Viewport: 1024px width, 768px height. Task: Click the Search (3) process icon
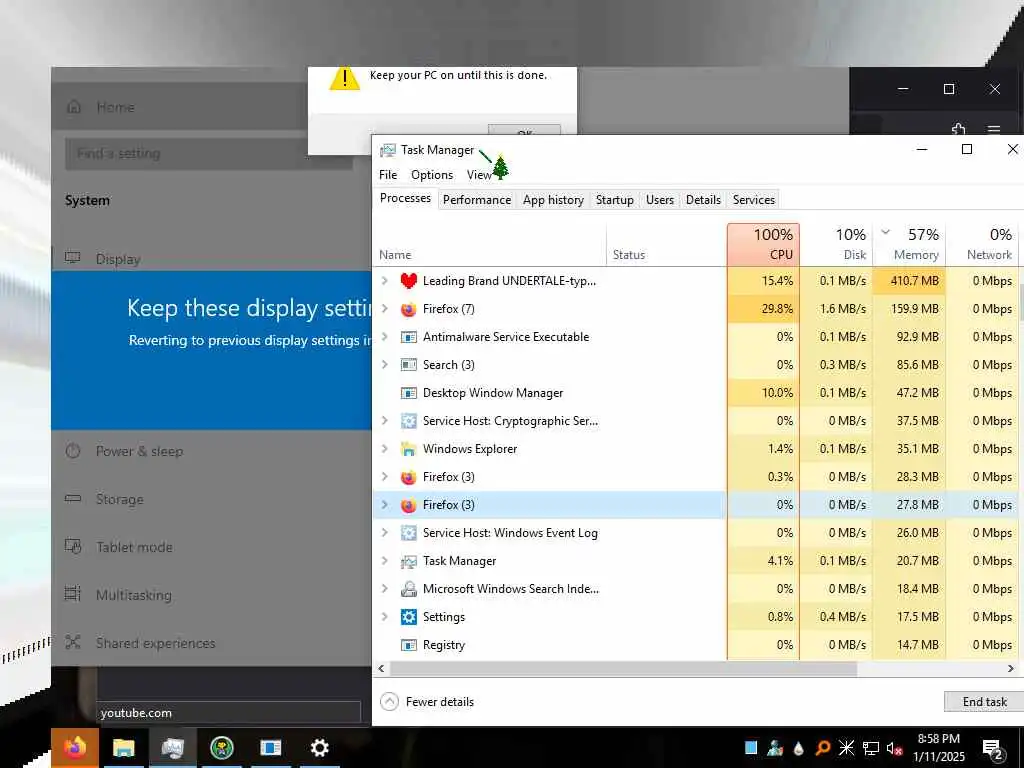[408, 365]
